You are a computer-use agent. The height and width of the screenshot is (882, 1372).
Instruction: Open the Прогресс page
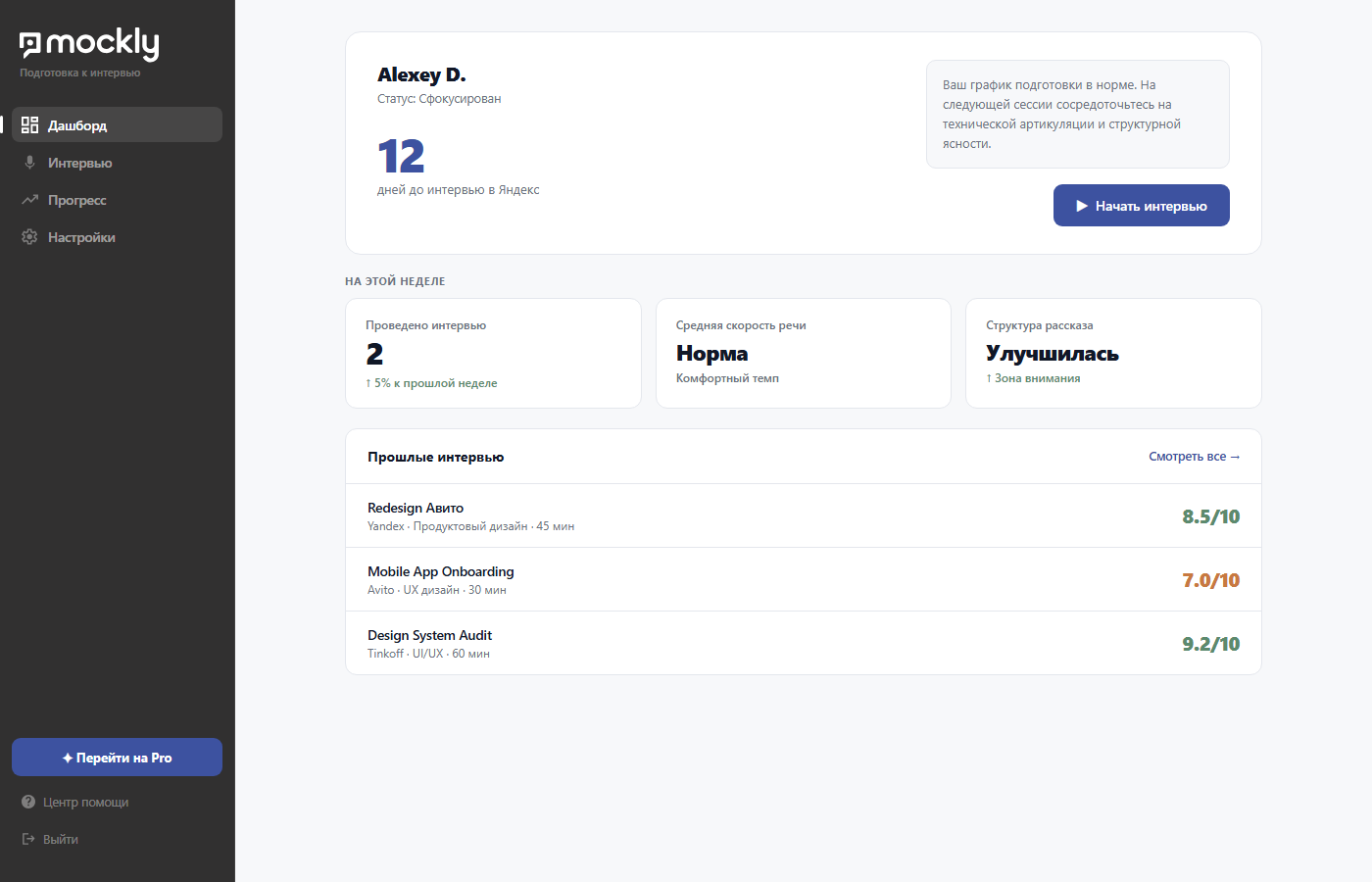(x=117, y=200)
